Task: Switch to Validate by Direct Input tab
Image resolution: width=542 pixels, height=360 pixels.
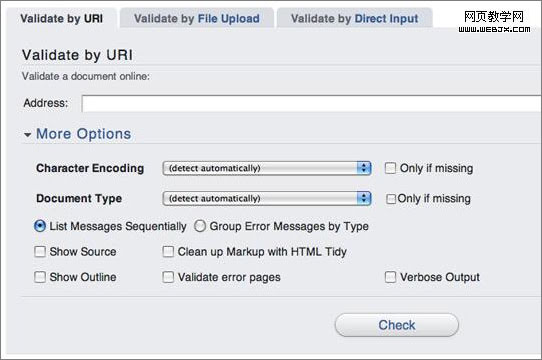Action: tap(354, 18)
